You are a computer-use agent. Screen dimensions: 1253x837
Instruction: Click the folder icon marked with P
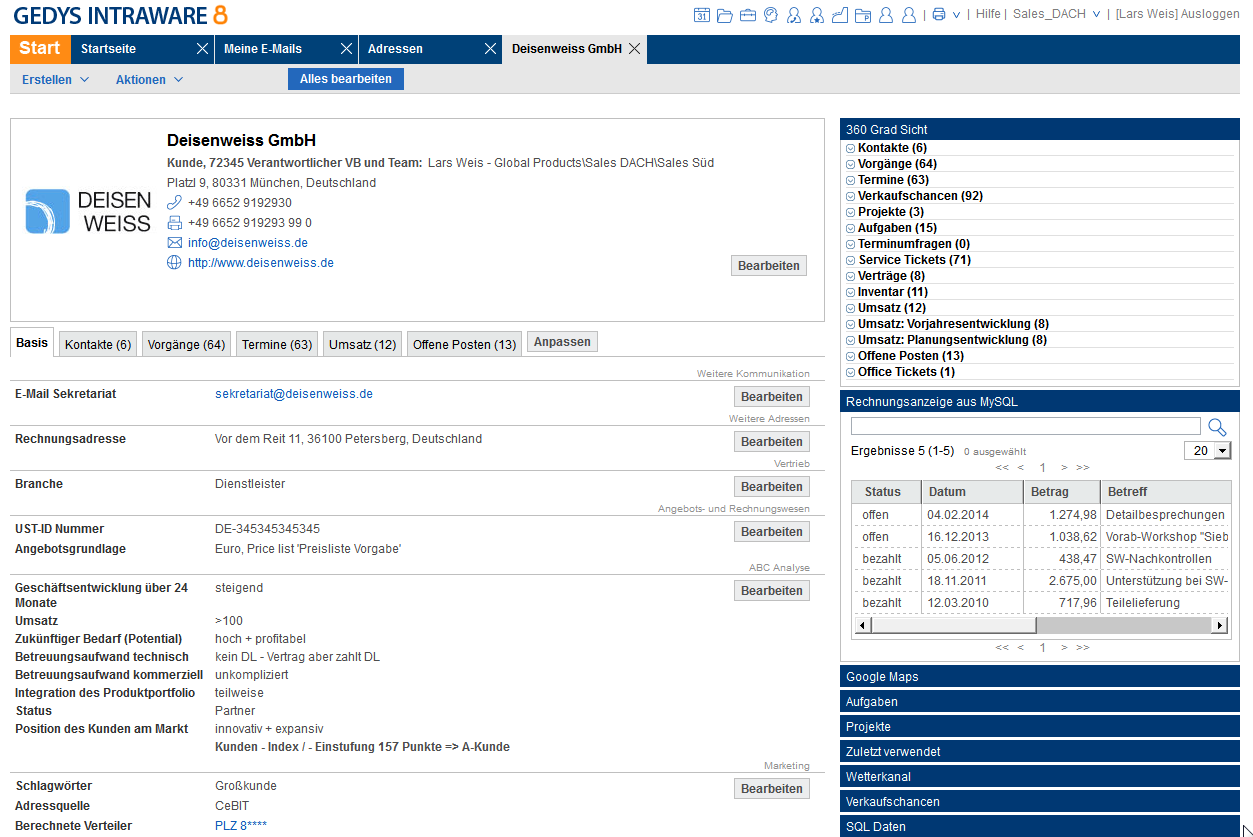click(x=863, y=15)
